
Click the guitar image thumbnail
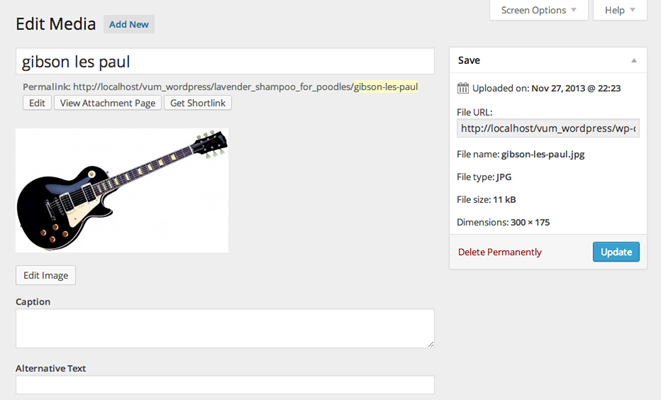coord(122,191)
